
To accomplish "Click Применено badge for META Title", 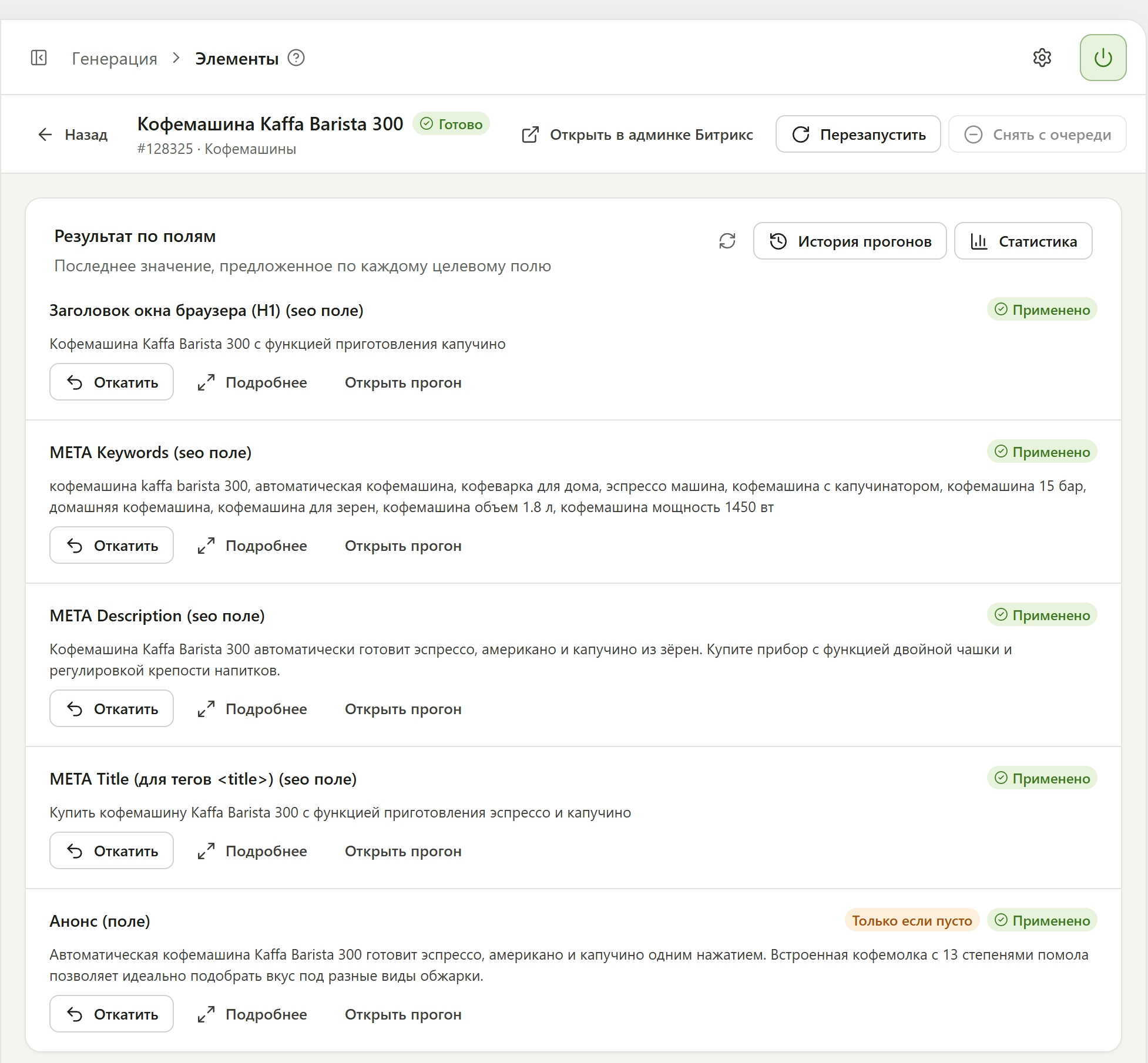I will (x=1042, y=778).
